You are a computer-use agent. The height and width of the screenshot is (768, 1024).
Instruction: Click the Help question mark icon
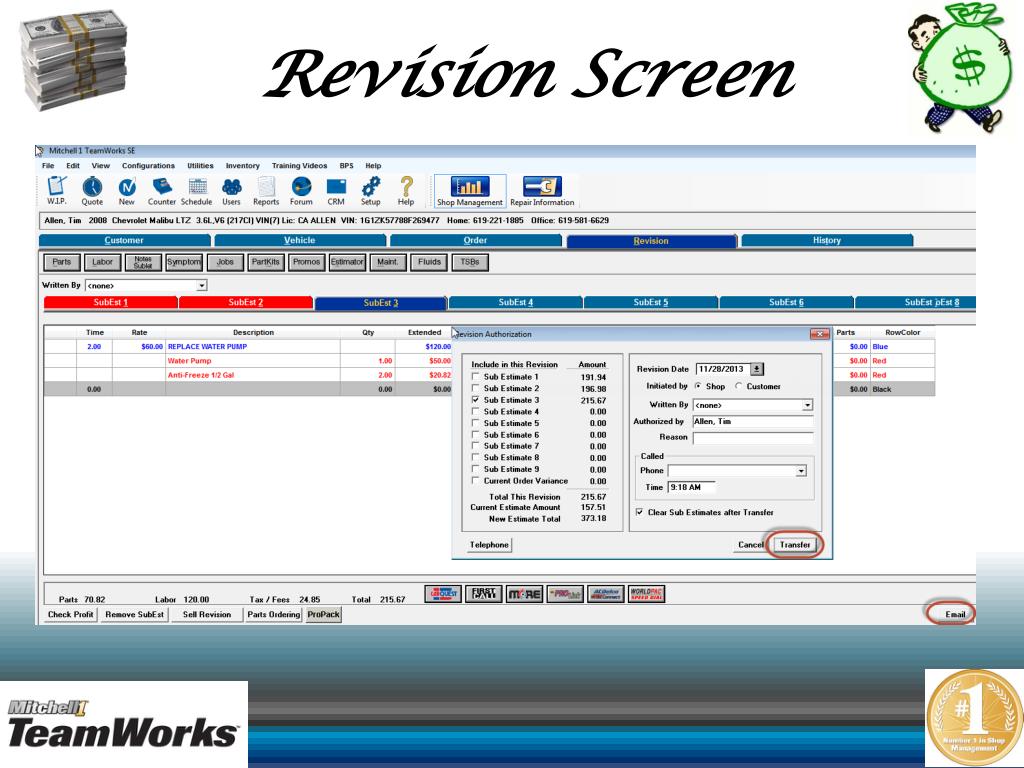click(x=406, y=190)
